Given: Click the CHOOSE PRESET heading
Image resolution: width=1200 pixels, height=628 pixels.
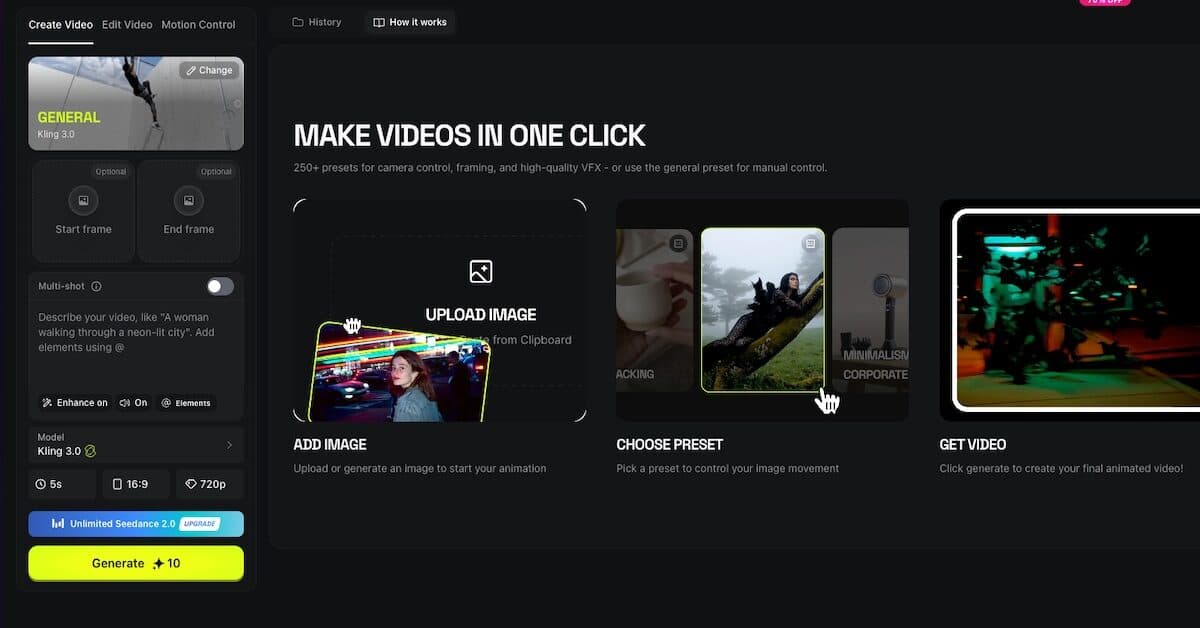Looking at the screenshot, I should coord(670,444).
